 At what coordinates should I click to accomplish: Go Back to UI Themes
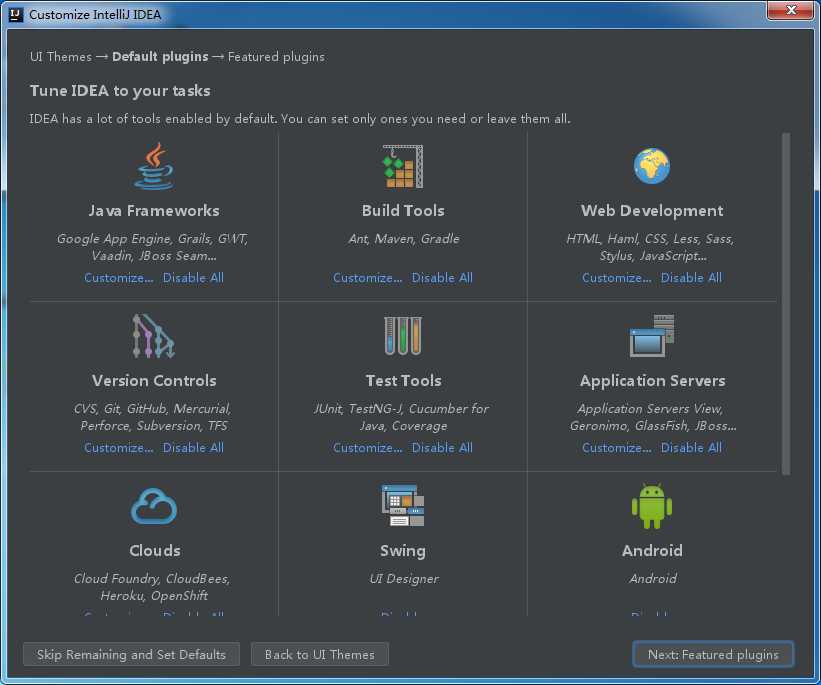320,655
